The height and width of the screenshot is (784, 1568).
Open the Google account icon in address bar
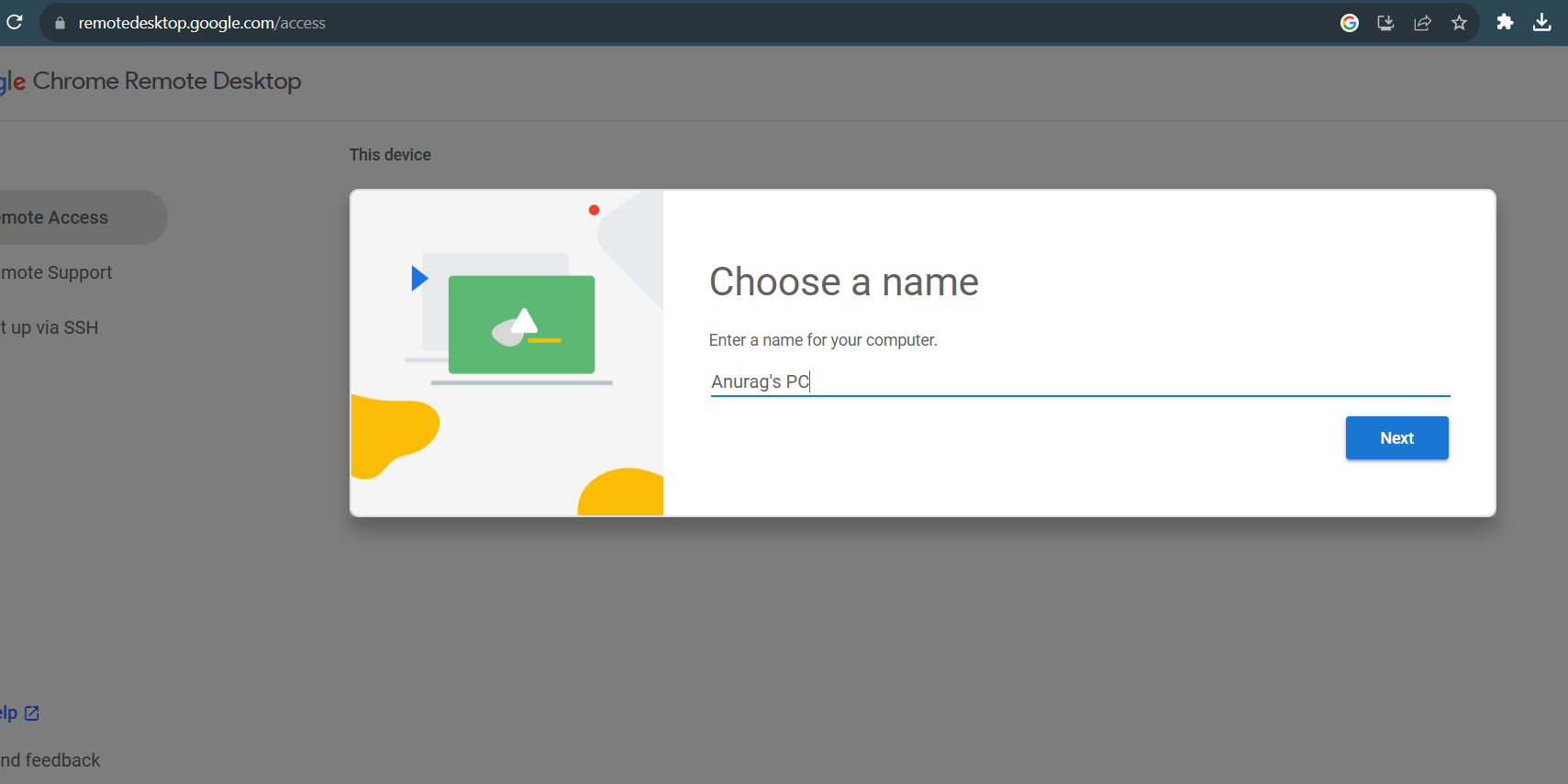click(x=1349, y=23)
